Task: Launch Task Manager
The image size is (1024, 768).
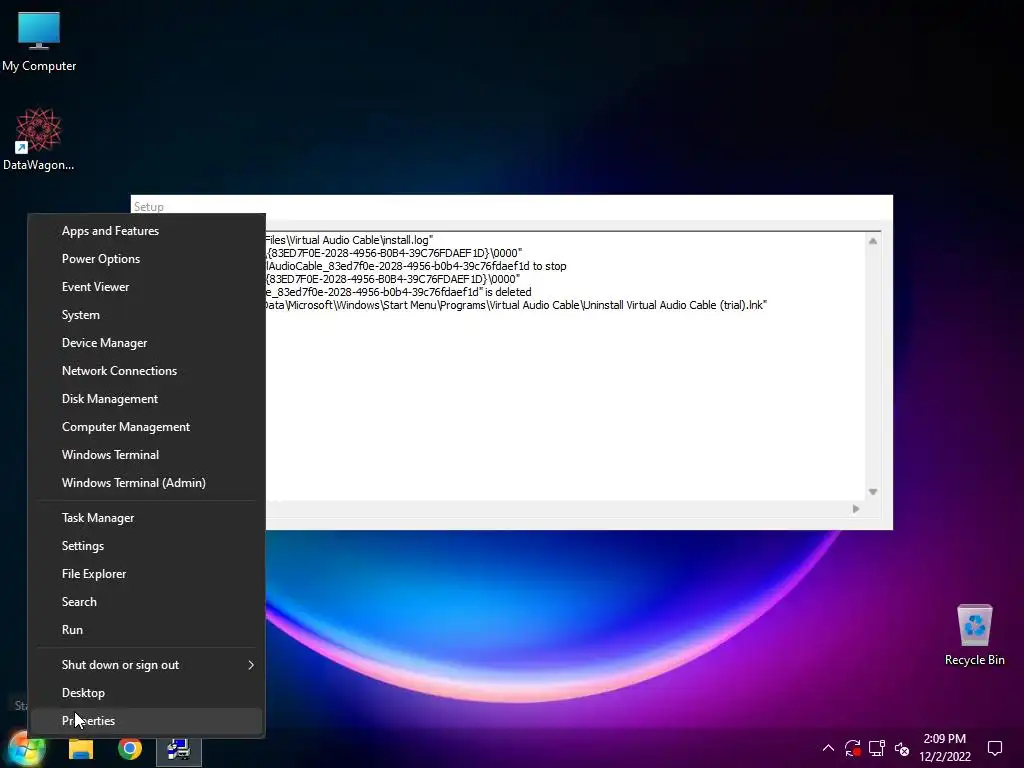Action: coord(146,518)
